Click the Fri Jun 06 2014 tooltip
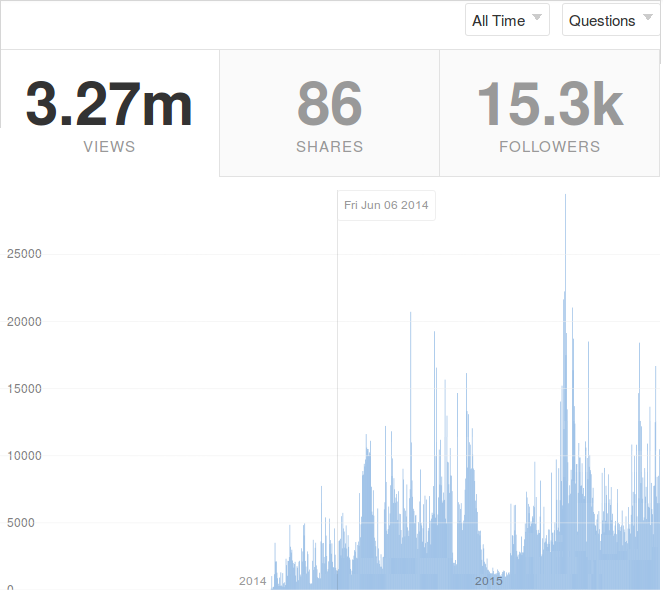This screenshot has height=593, width=663. 386,205
